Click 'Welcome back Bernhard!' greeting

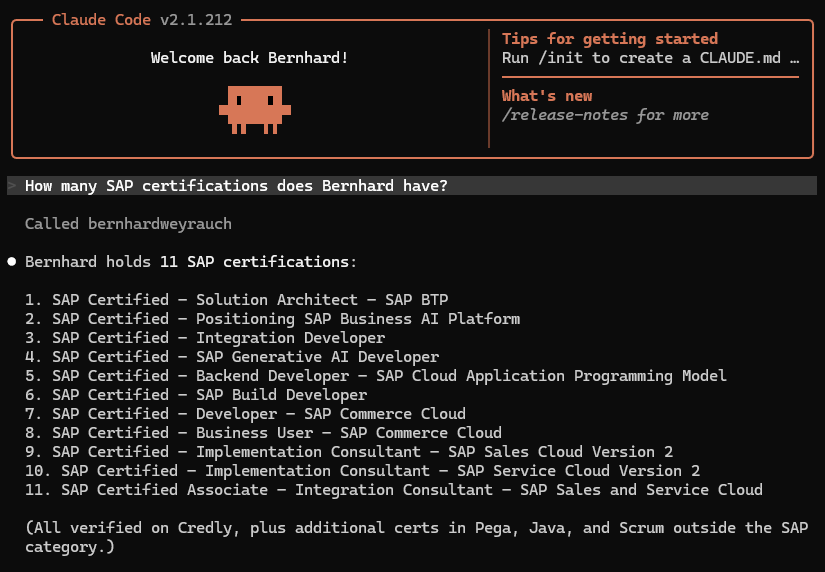pos(249,58)
